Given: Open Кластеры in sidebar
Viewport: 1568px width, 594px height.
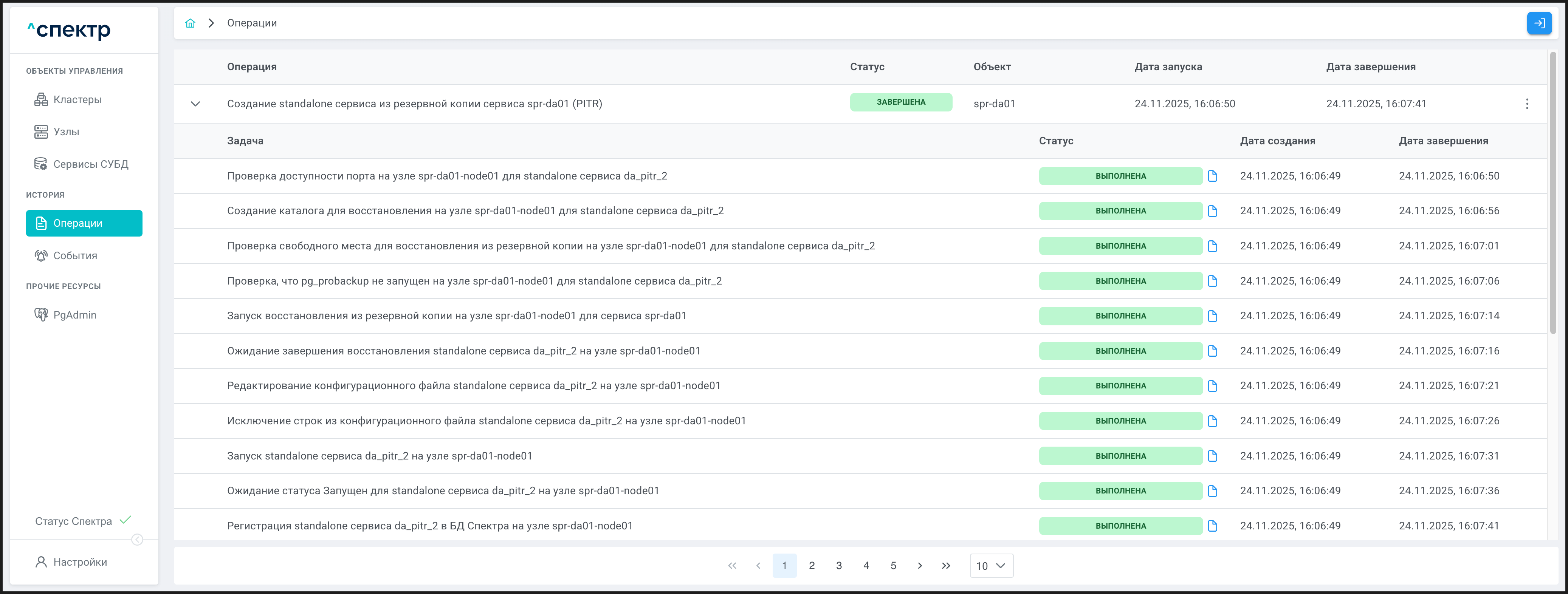Looking at the screenshot, I should [77, 100].
